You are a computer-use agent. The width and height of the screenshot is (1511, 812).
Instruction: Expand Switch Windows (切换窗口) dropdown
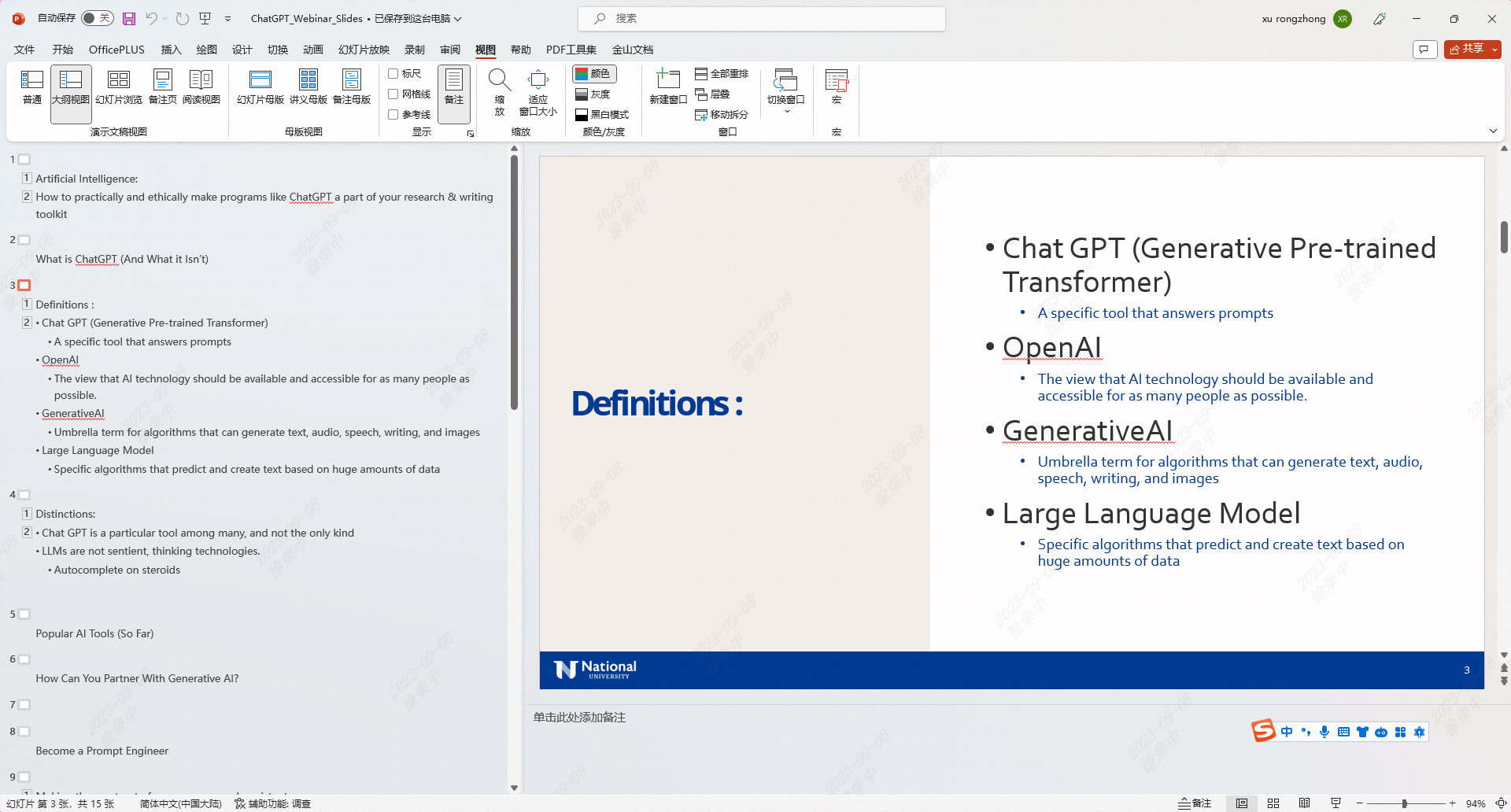pos(786,93)
